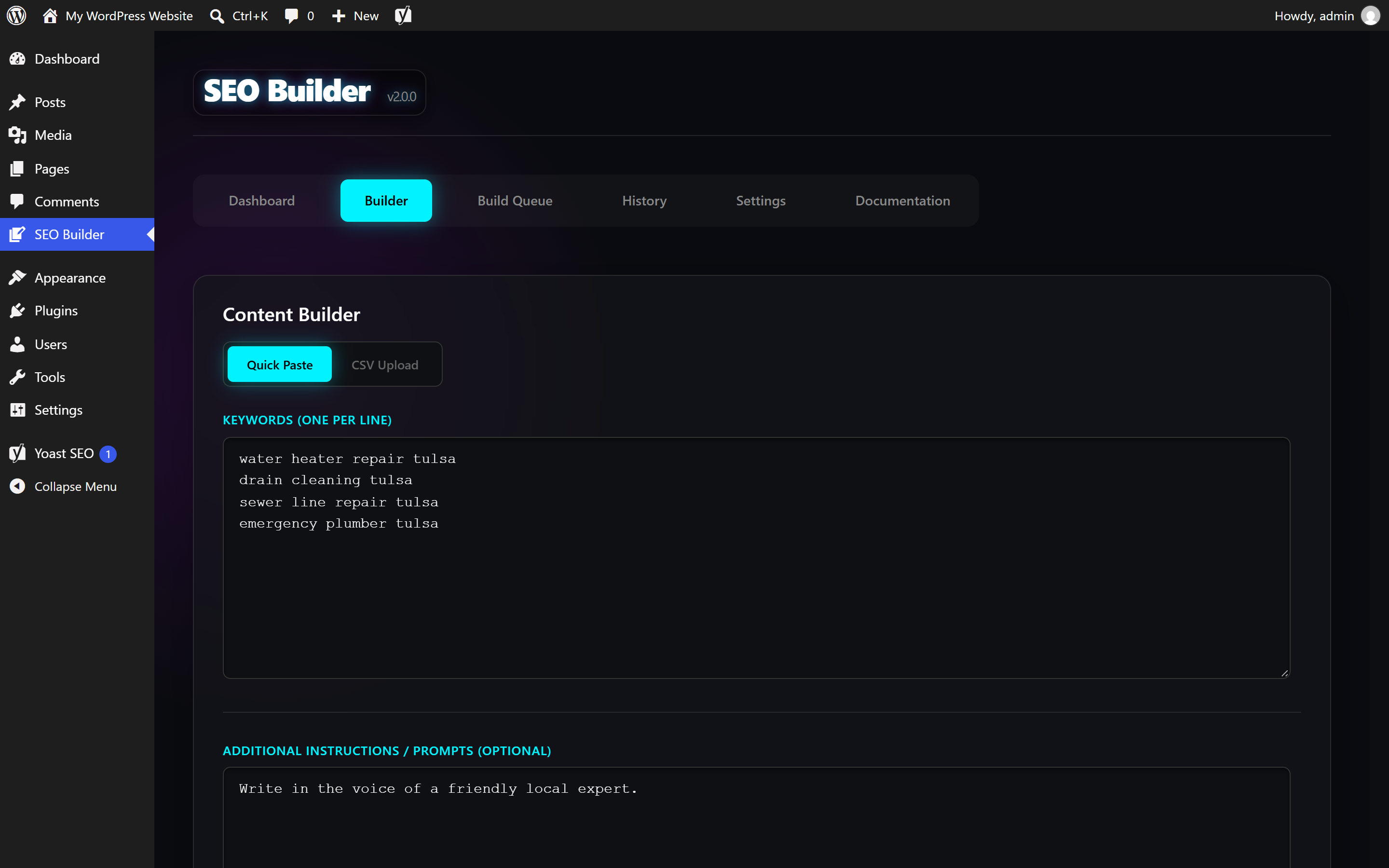The image size is (1389, 868).
Task: Click the home icon beside My WordPress Website
Action: [50, 15]
